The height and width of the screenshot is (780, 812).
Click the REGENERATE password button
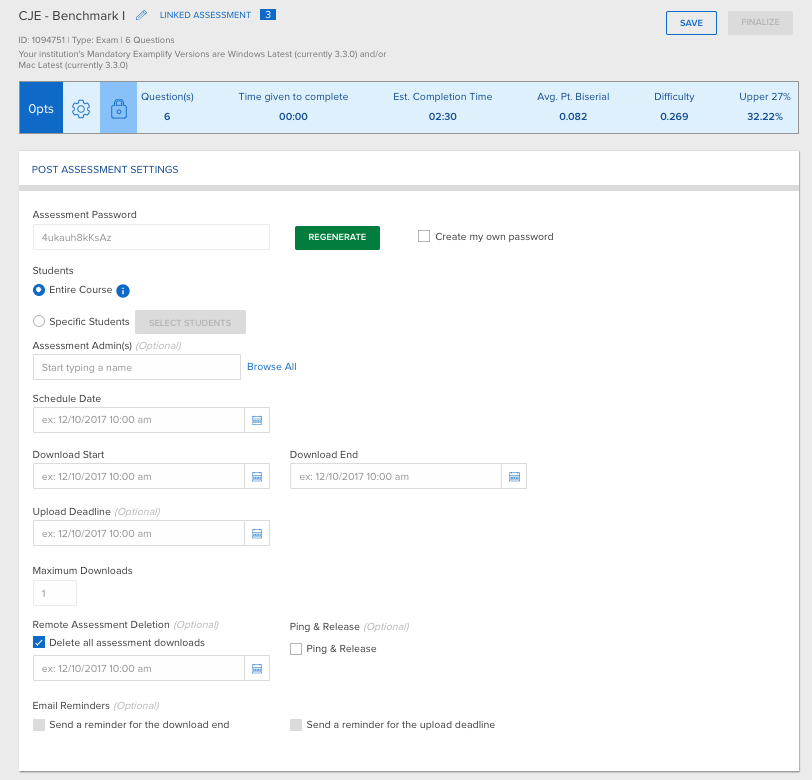[337, 237]
